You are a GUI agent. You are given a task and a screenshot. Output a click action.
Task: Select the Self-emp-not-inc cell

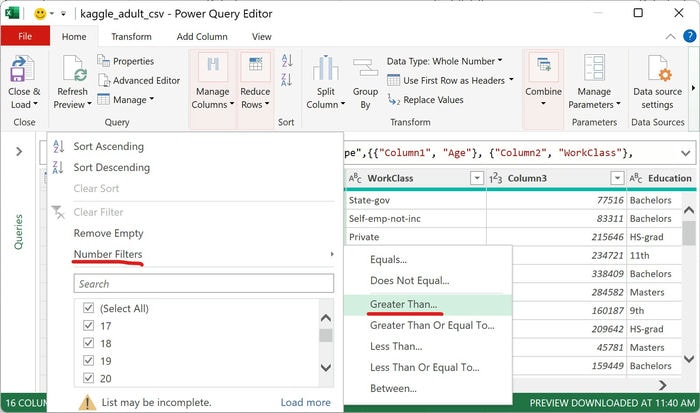click(415, 219)
